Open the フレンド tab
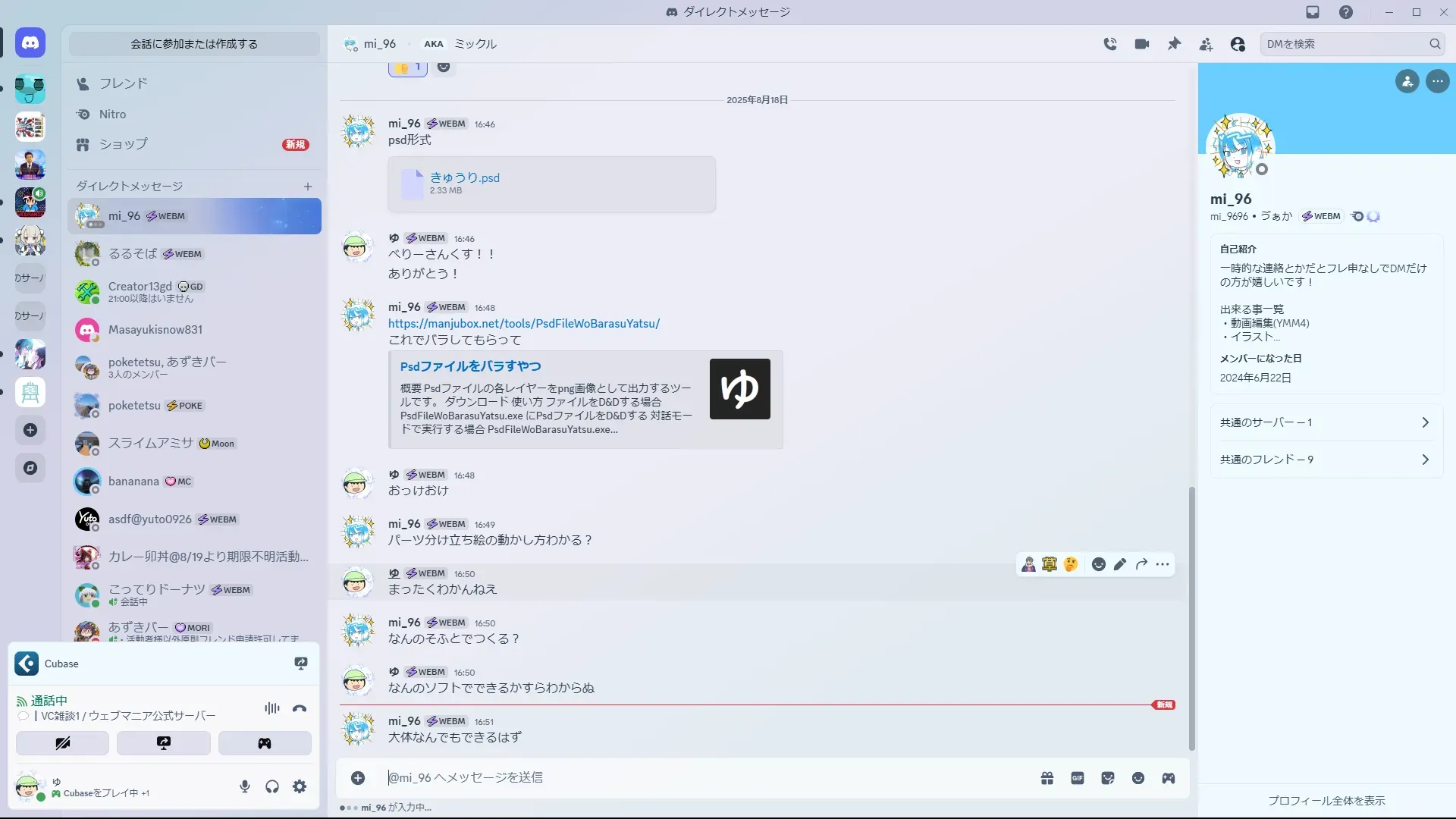 (x=123, y=83)
